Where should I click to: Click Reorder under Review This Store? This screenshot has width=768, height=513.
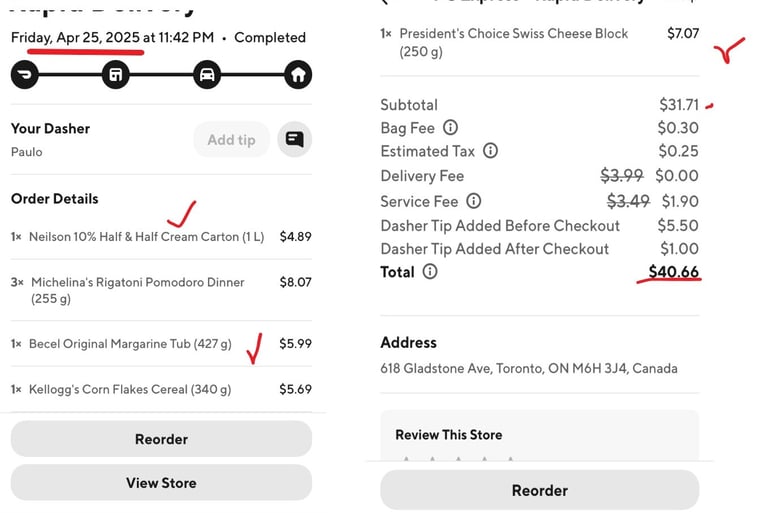click(540, 490)
